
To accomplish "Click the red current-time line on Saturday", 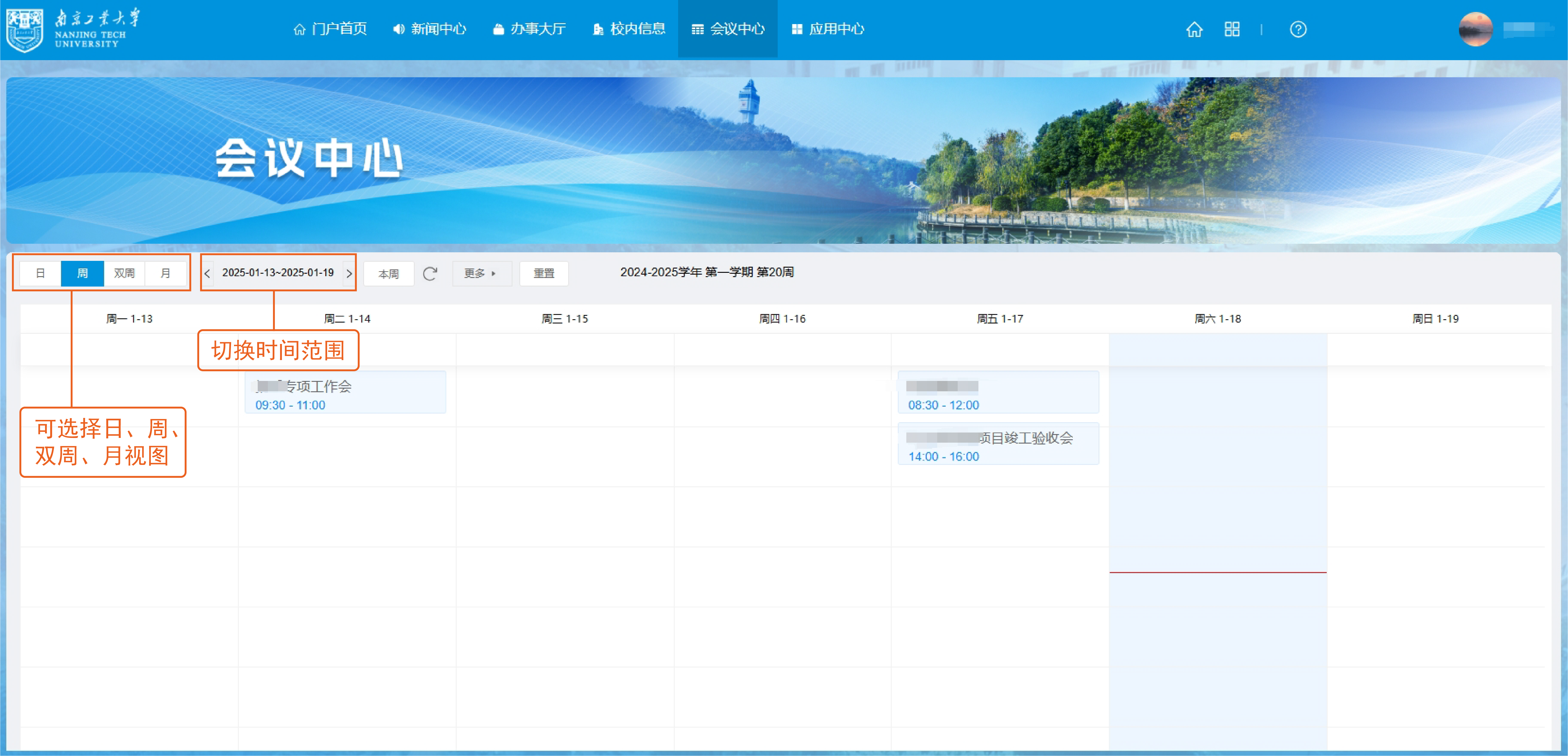I will coord(1218,573).
